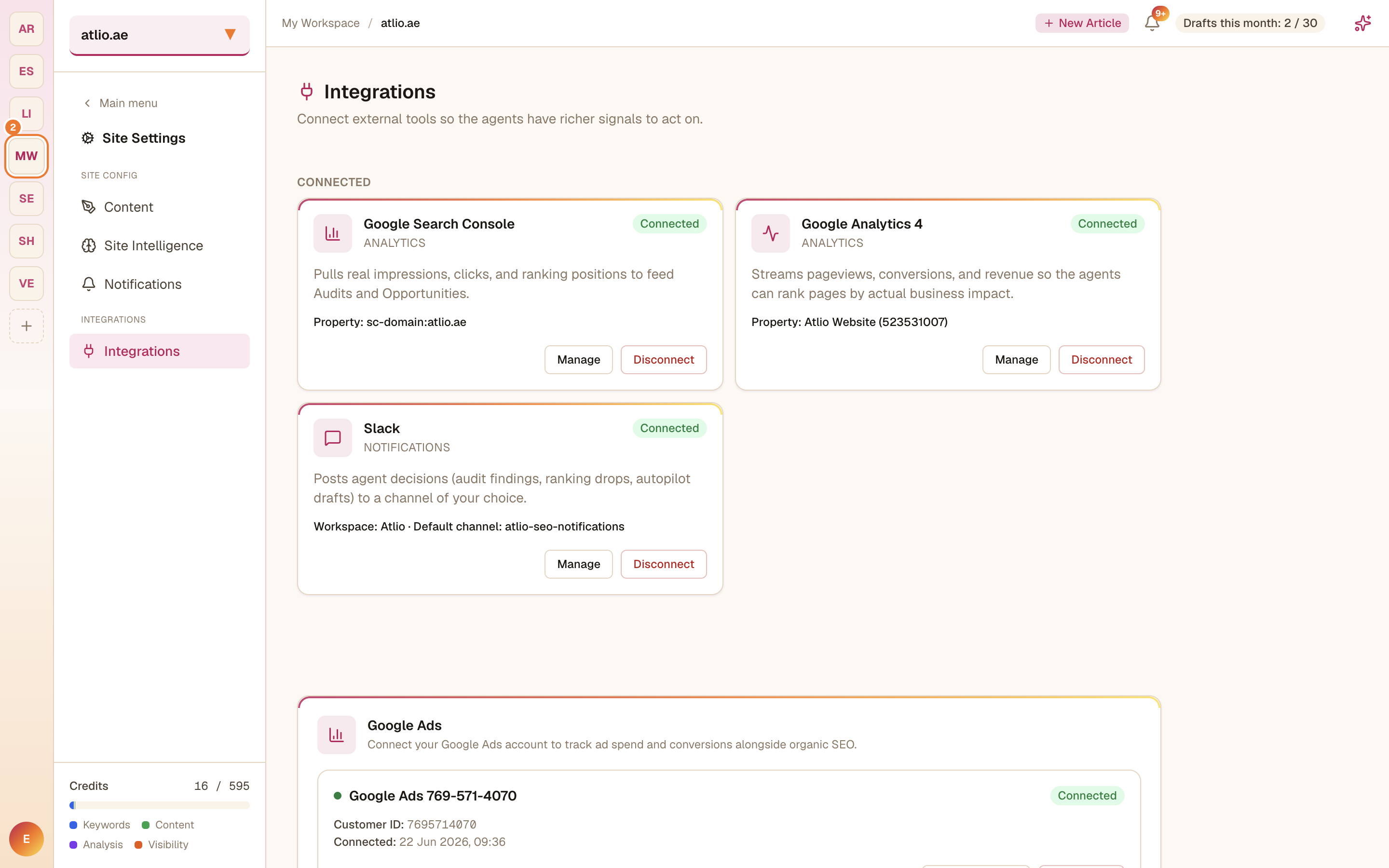Click the green Content legend dot
The width and height of the screenshot is (1389, 868).
click(x=146, y=825)
